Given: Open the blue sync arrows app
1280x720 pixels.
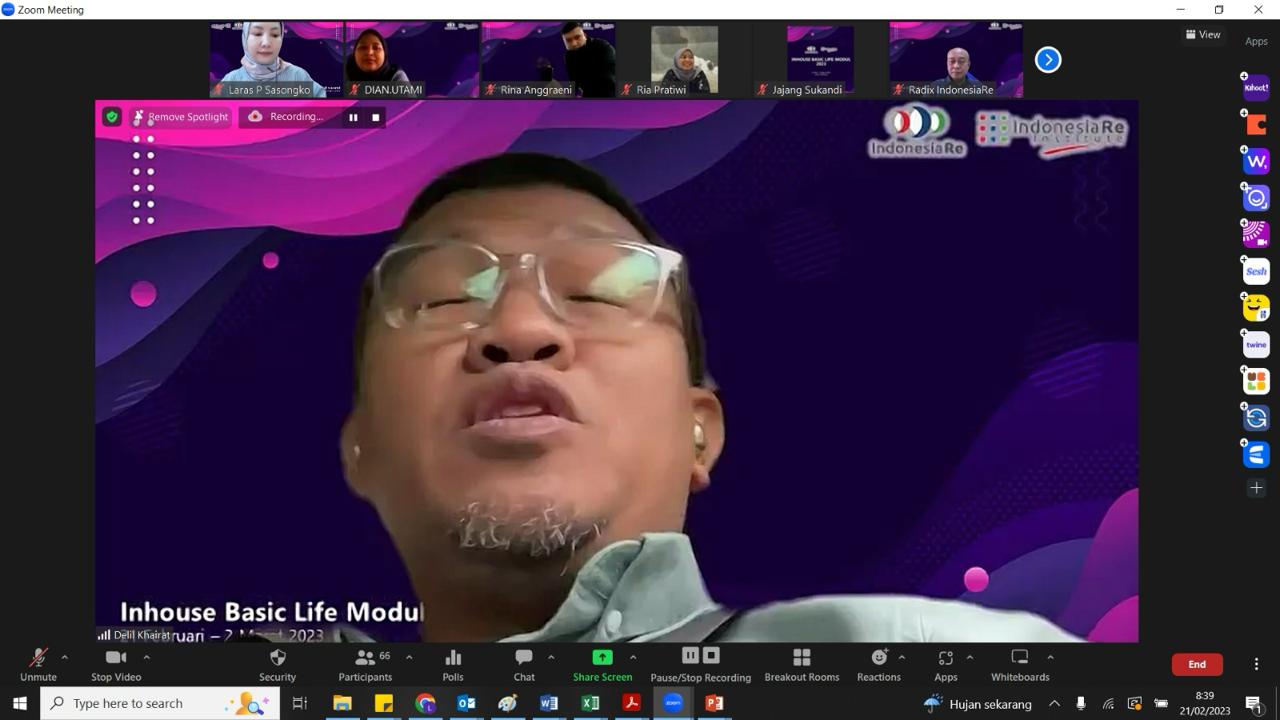Looking at the screenshot, I should (x=1256, y=417).
